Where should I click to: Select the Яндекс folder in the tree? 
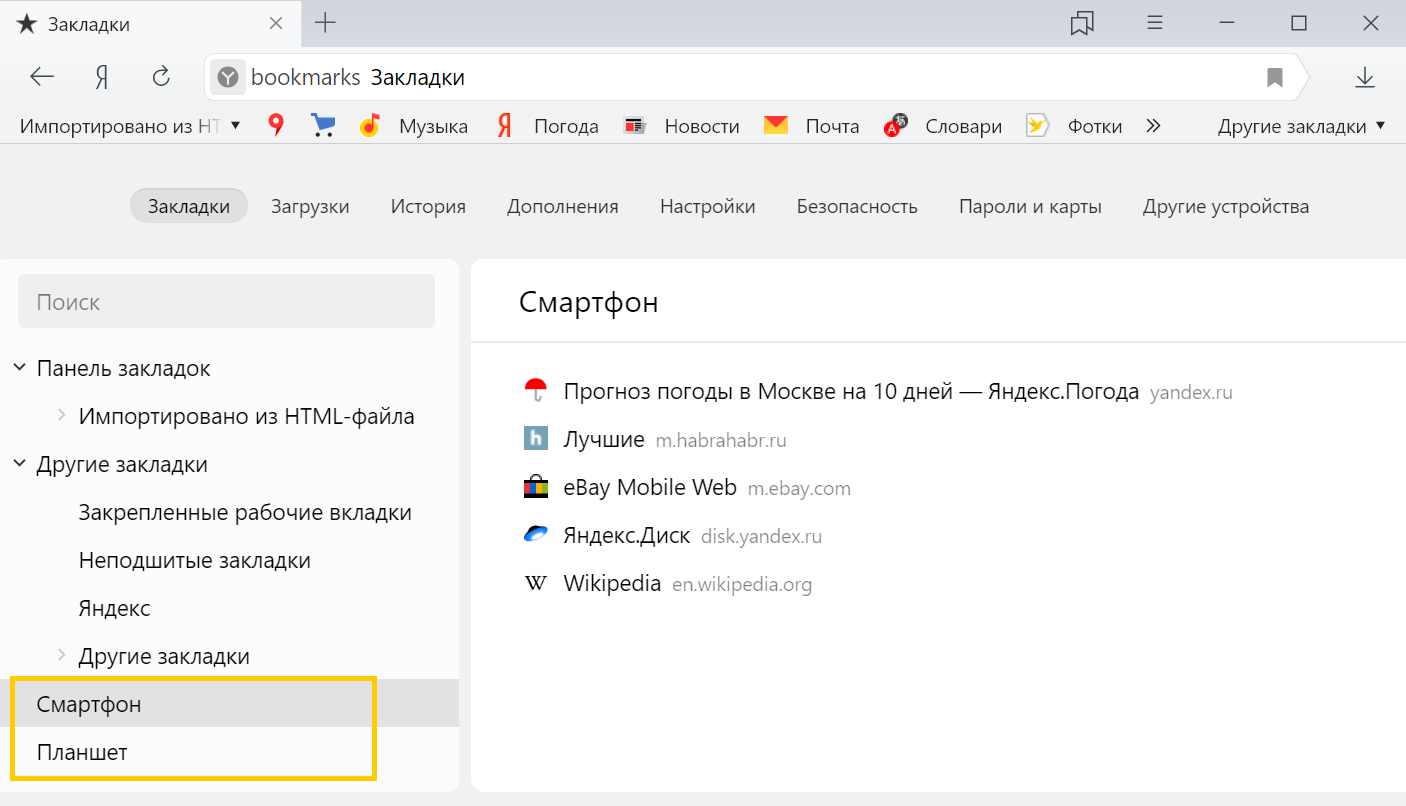click(114, 609)
